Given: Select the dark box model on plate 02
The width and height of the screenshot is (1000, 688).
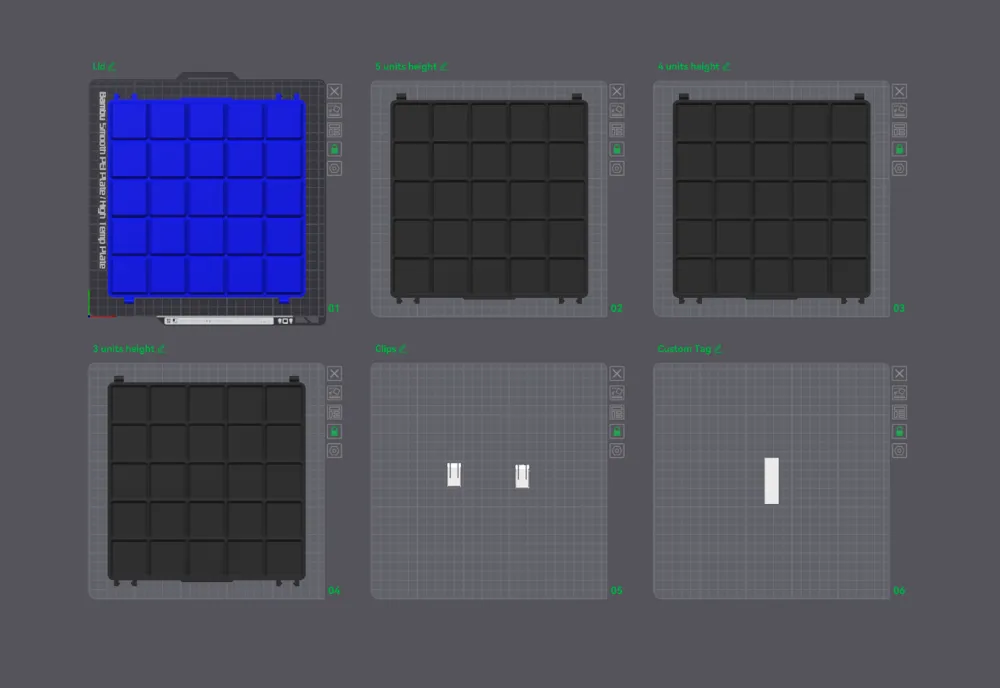Looking at the screenshot, I should (489, 198).
